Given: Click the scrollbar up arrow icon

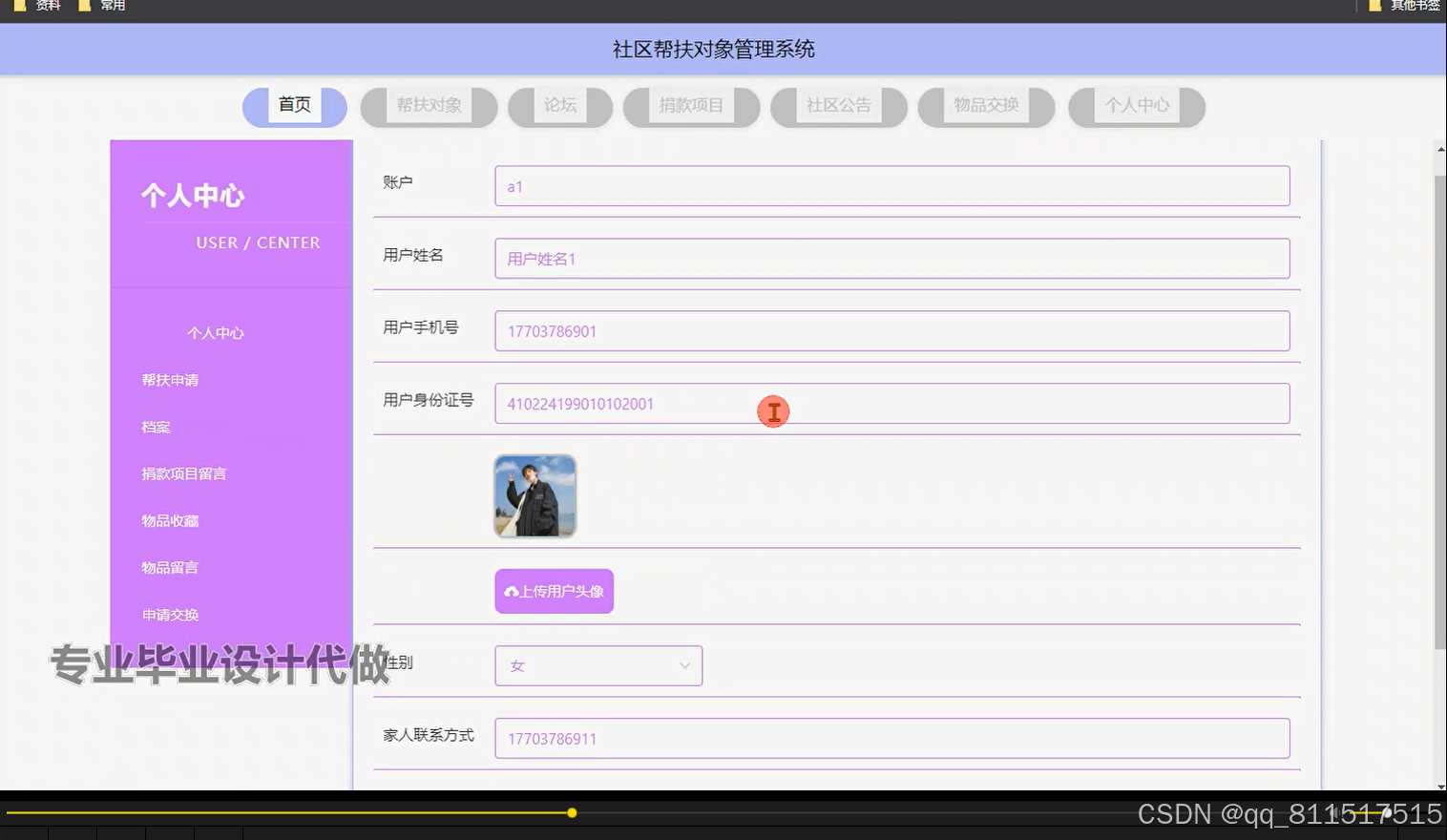Looking at the screenshot, I should (1437, 148).
